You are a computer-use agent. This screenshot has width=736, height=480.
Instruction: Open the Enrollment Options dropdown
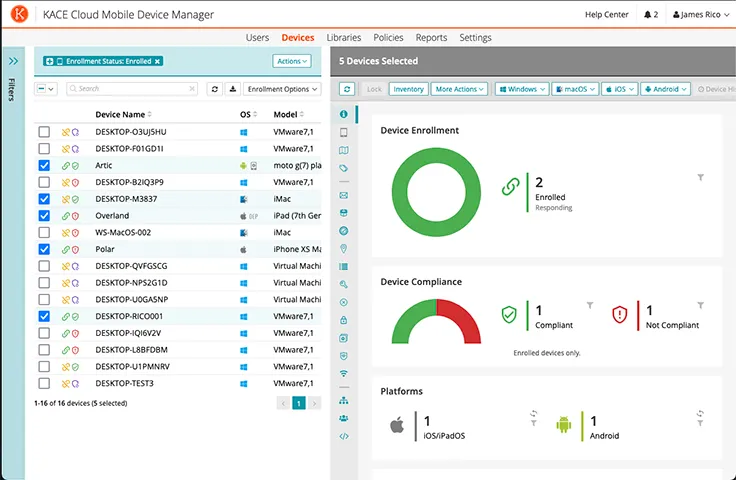click(x=278, y=89)
